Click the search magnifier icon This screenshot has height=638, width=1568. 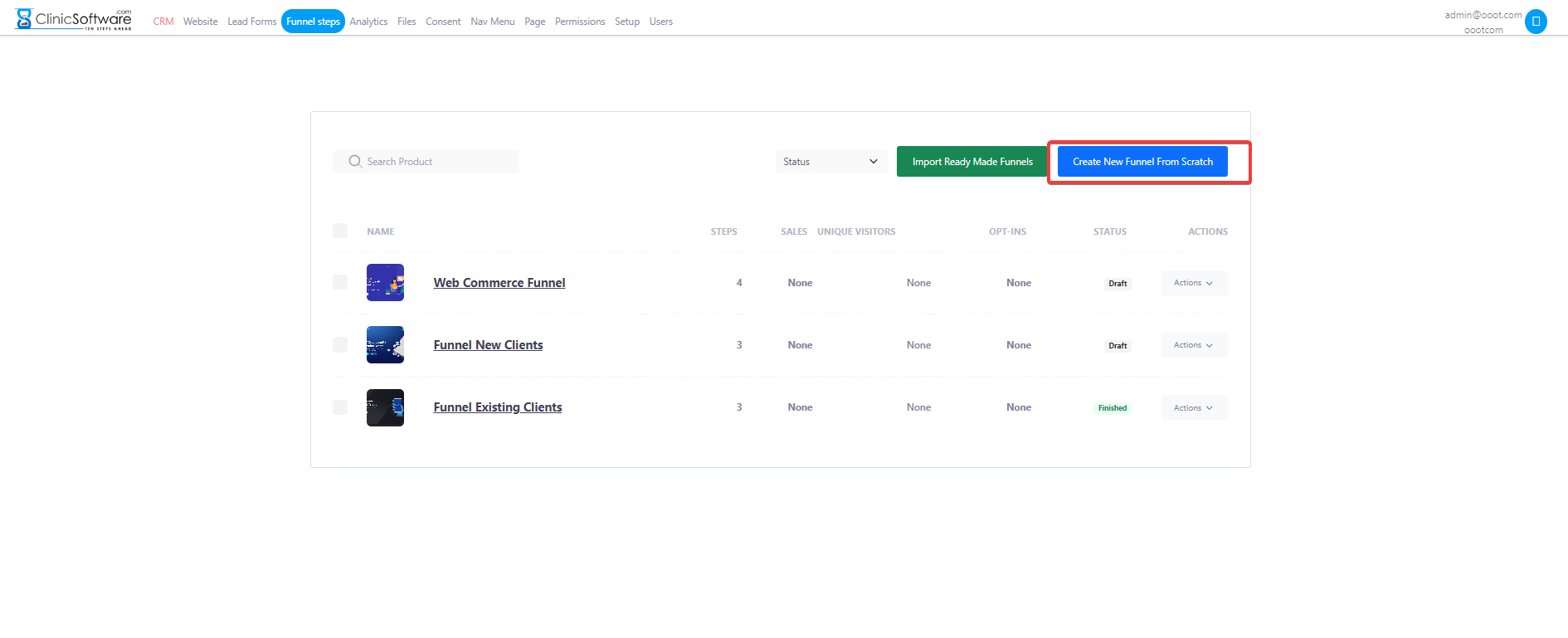pyautogui.click(x=355, y=162)
